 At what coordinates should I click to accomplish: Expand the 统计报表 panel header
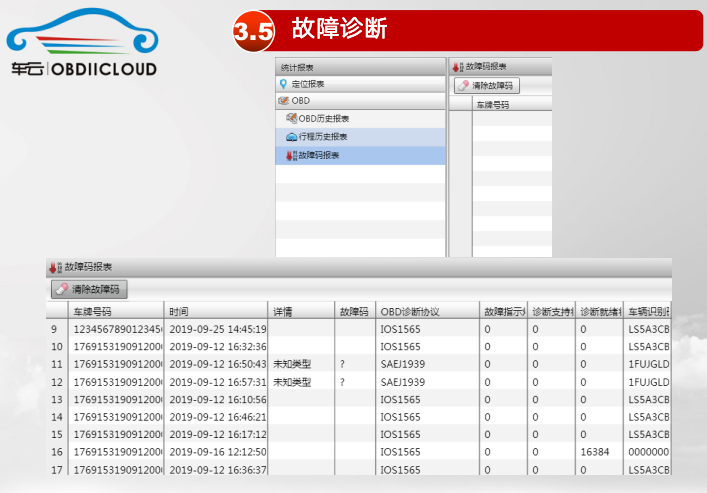pyautogui.click(x=360, y=66)
